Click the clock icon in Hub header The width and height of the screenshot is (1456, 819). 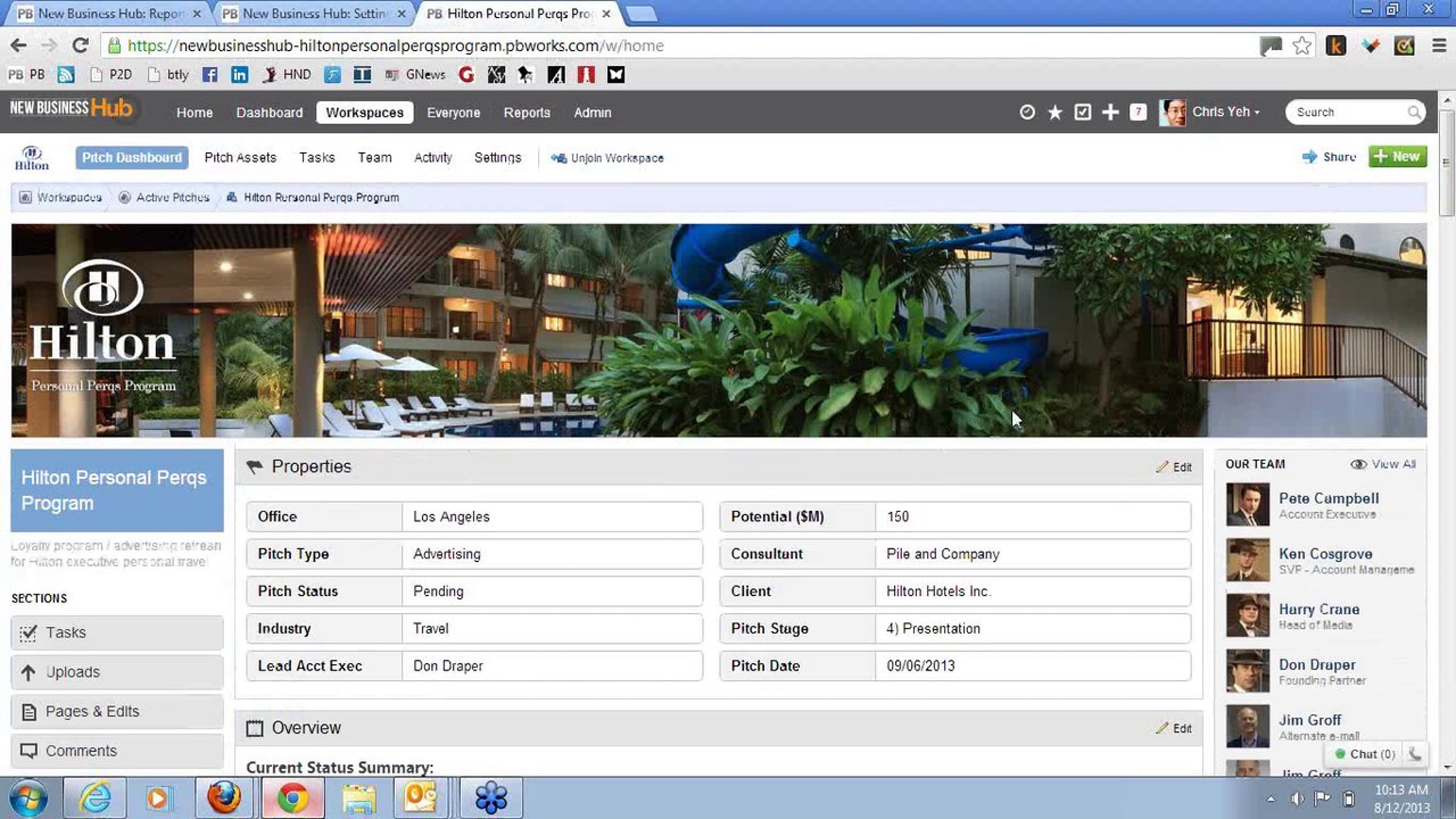pyautogui.click(x=1026, y=112)
